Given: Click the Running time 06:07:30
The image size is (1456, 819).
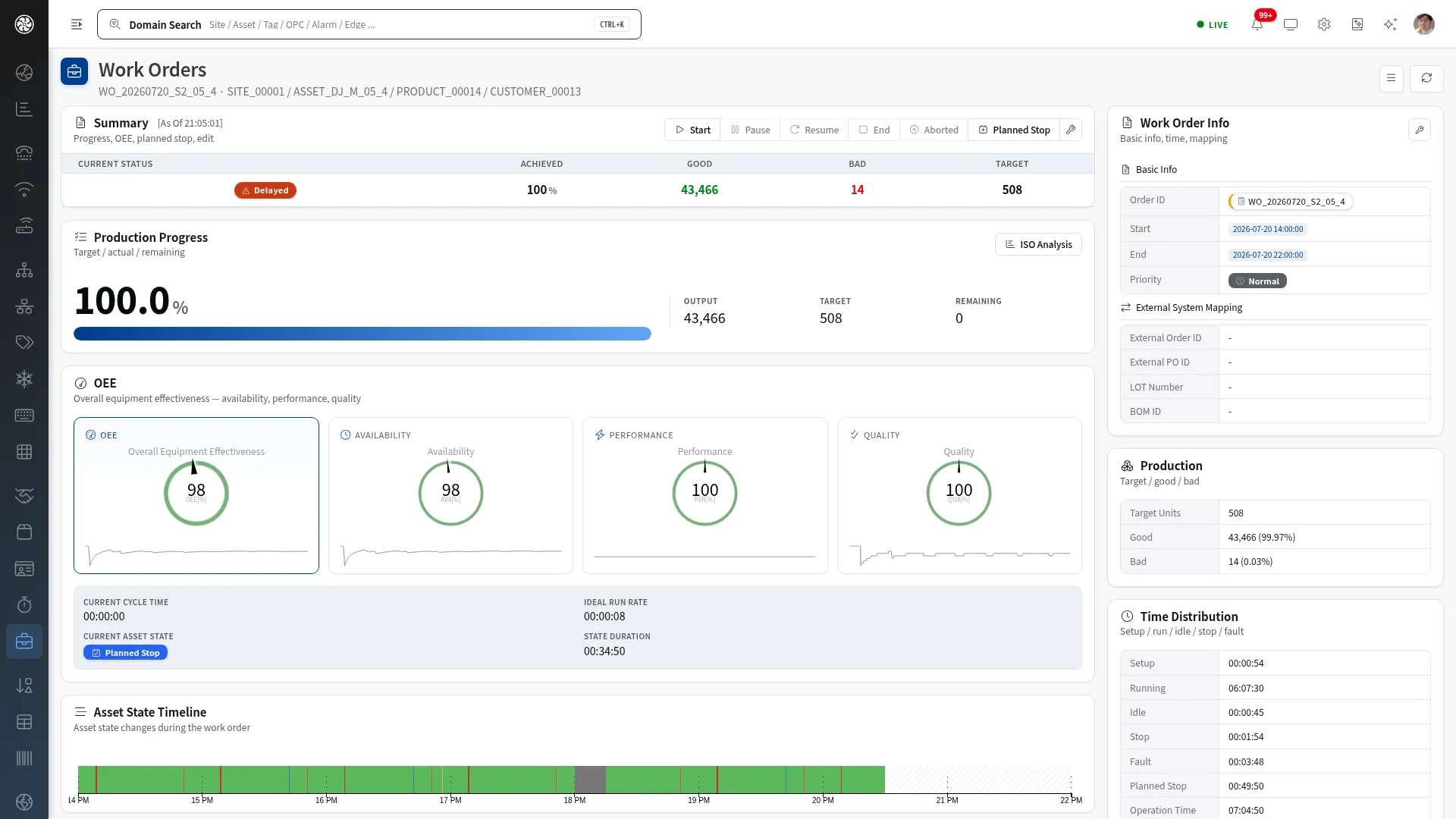Looking at the screenshot, I should pos(1246,689).
